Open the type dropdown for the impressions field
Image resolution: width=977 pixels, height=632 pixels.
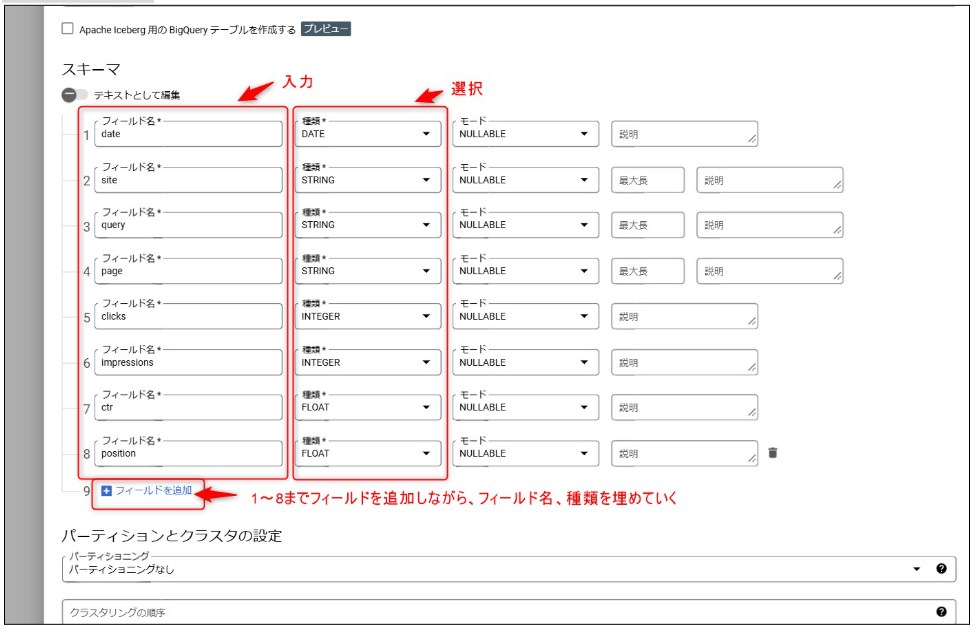(x=368, y=363)
